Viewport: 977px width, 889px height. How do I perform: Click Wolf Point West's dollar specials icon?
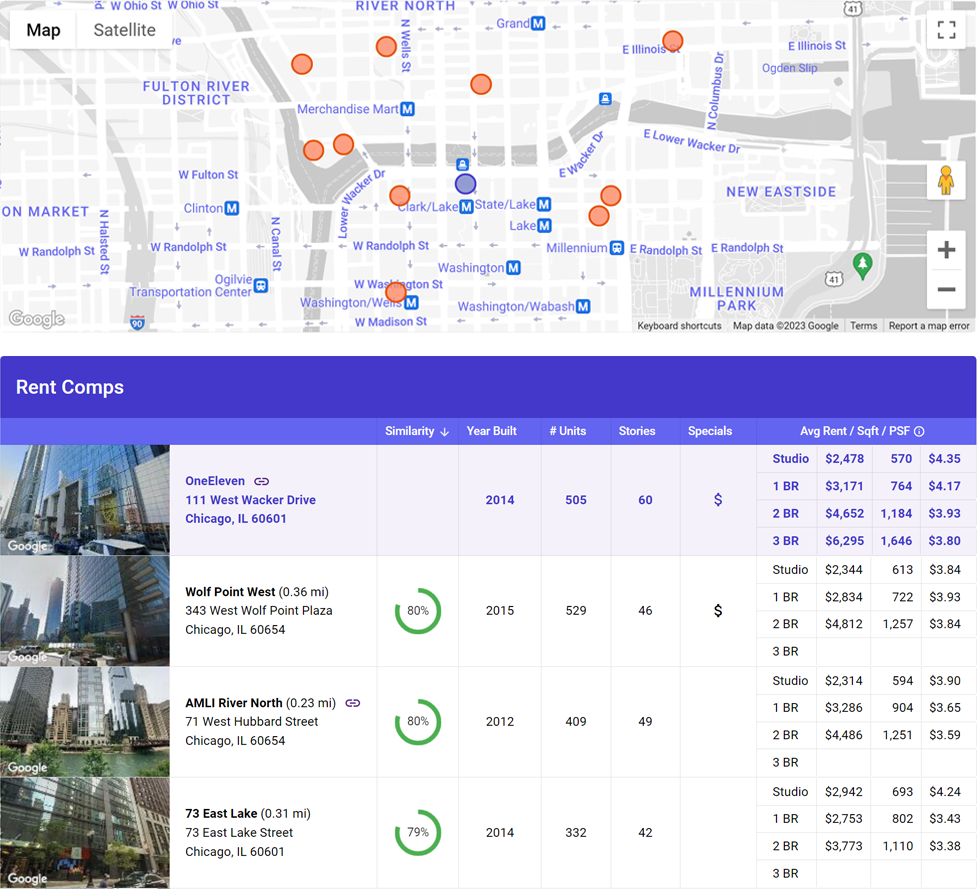click(717, 611)
